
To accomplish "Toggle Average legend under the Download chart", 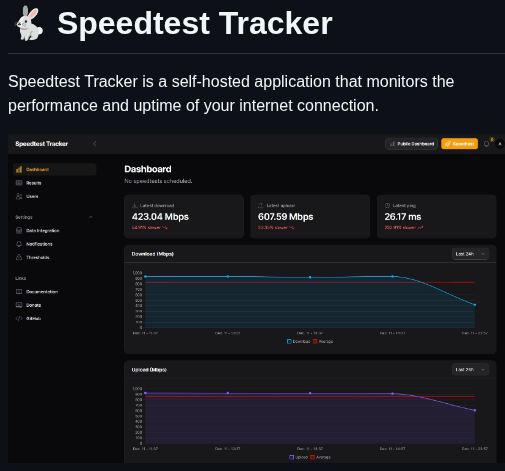I will [323, 341].
